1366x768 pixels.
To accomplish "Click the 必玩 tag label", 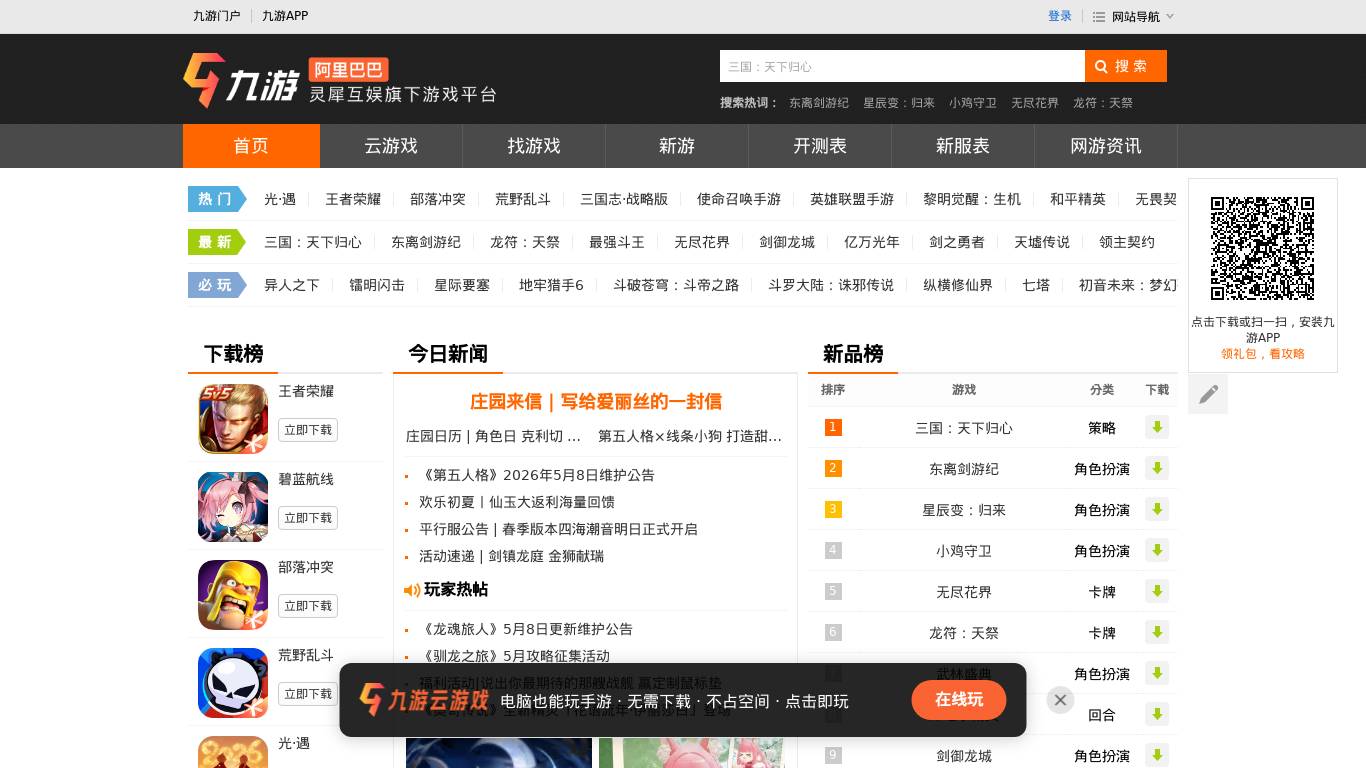I will point(216,285).
